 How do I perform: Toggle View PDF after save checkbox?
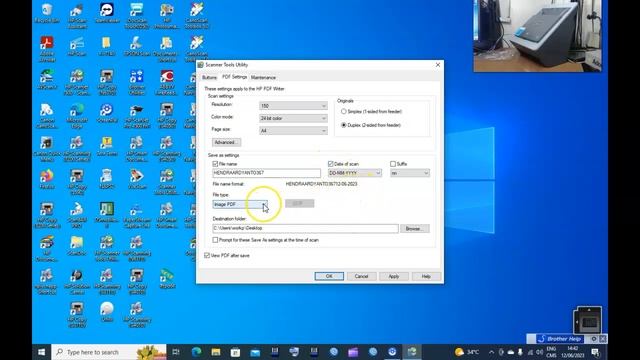click(x=207, y=256)
